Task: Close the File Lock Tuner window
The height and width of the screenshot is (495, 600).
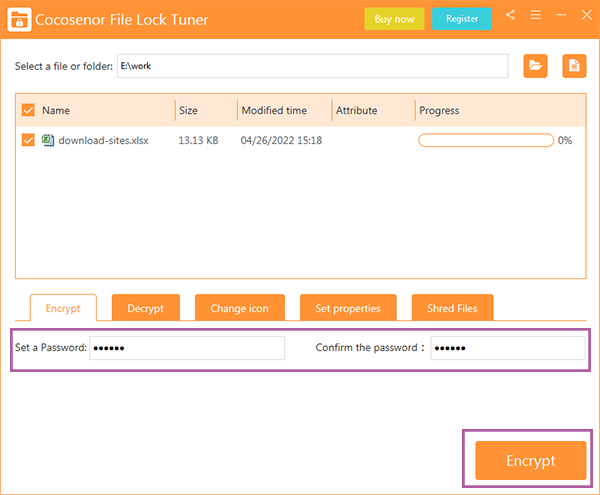Action: tap(587, 15)
